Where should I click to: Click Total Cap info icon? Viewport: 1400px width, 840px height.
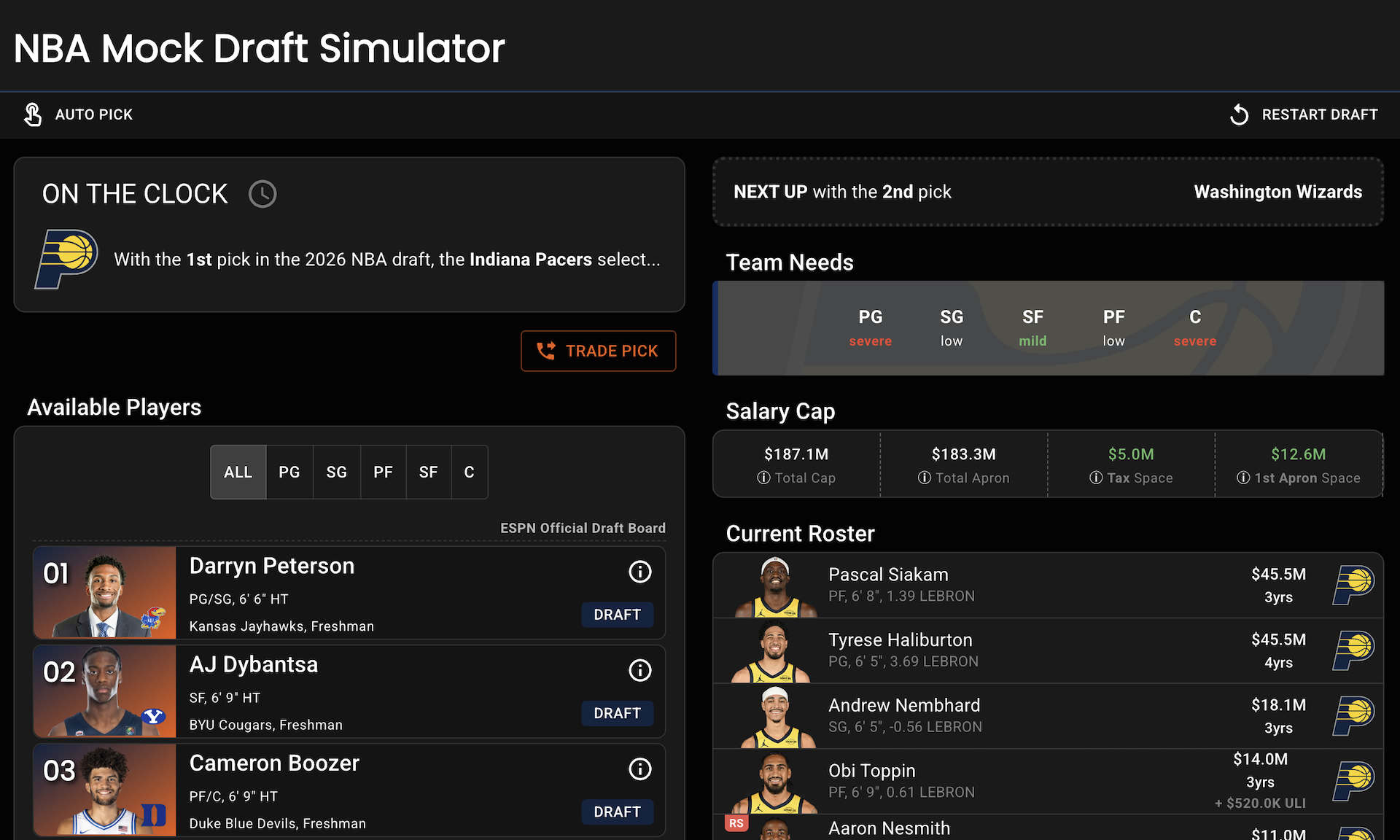tap(763, 478)
